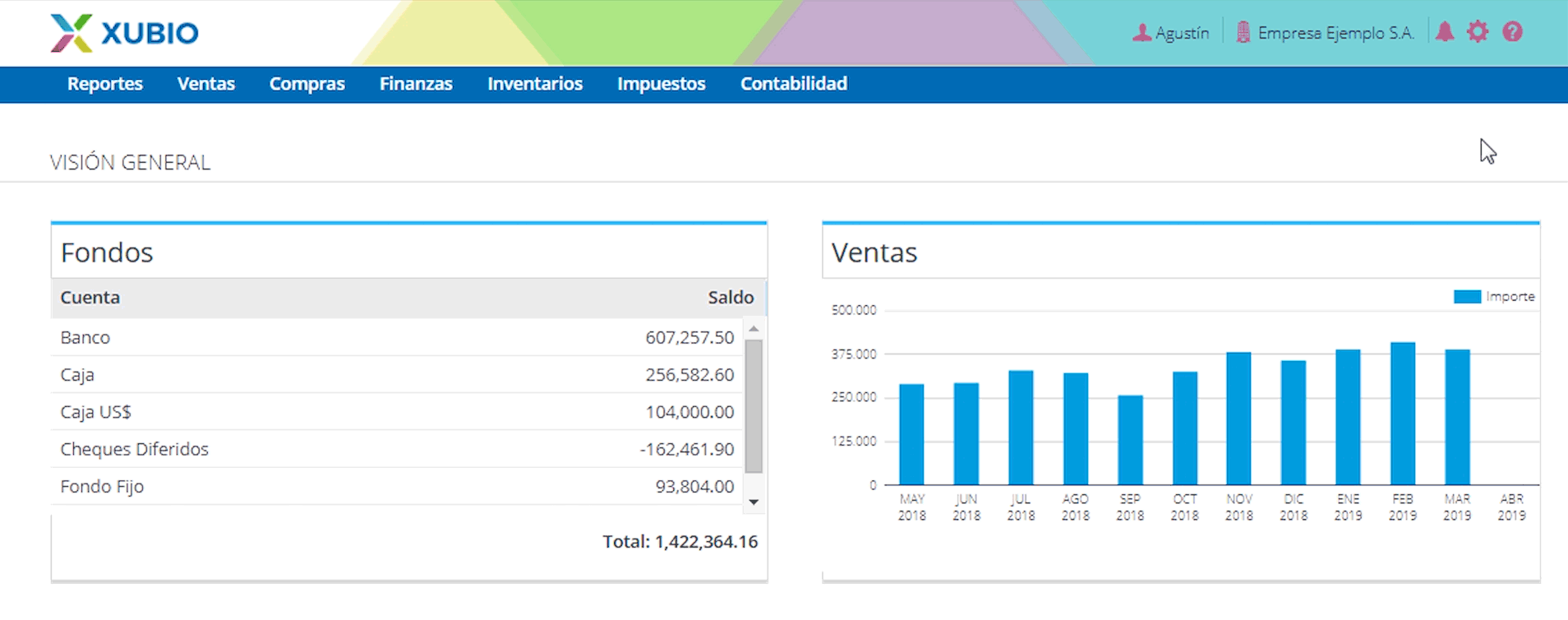Click the ENE 2019 sales bar

click(x=1348, y=417)
